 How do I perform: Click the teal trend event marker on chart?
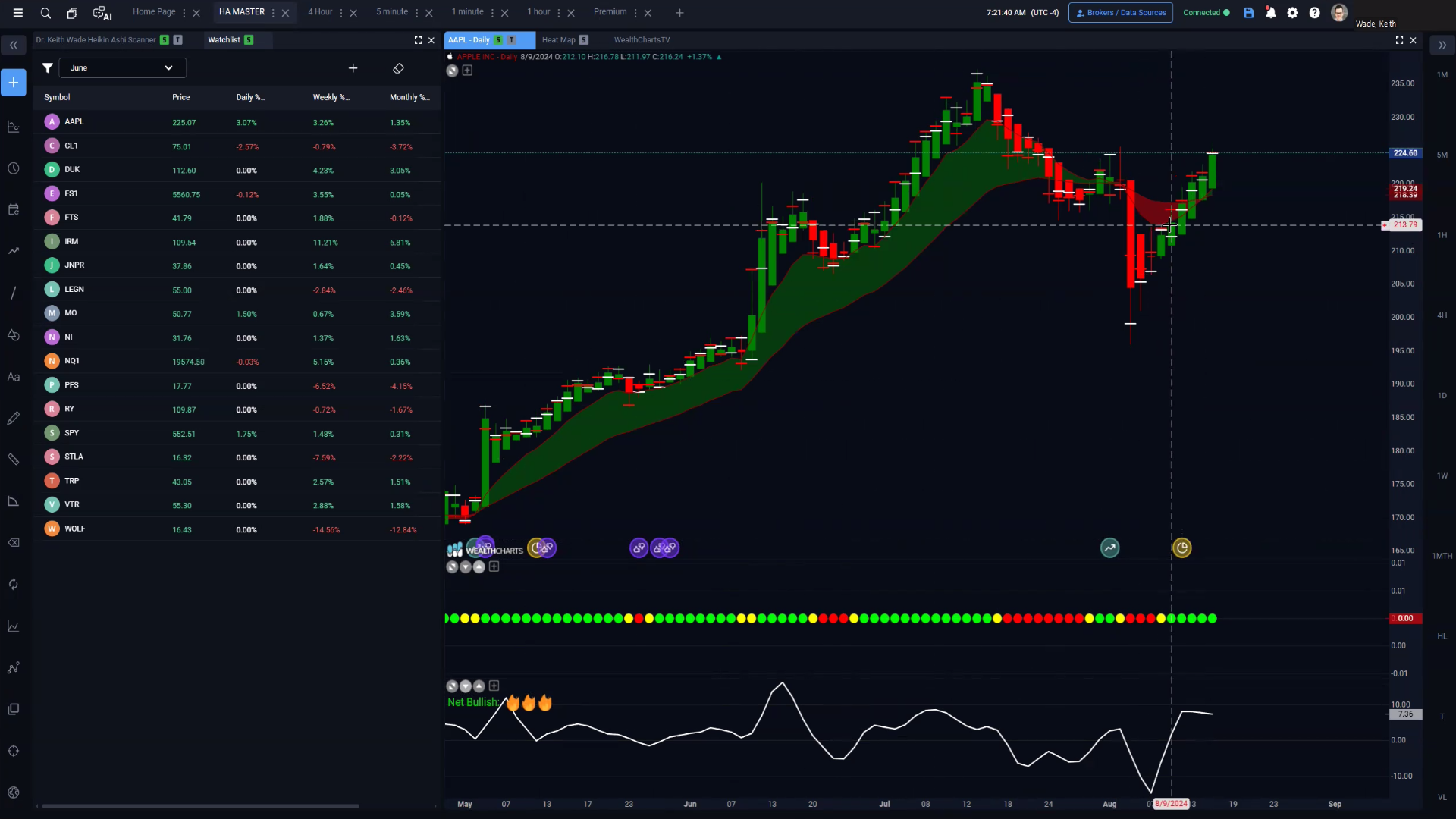point(1109,548)
